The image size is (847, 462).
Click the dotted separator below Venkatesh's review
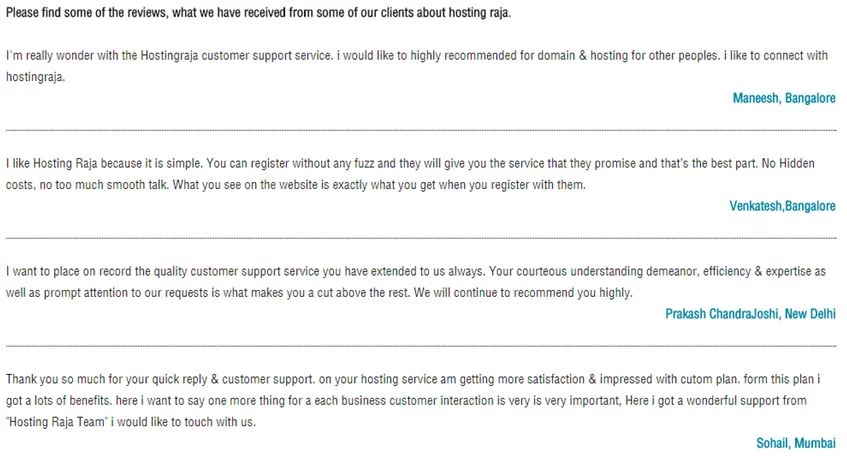420,238
